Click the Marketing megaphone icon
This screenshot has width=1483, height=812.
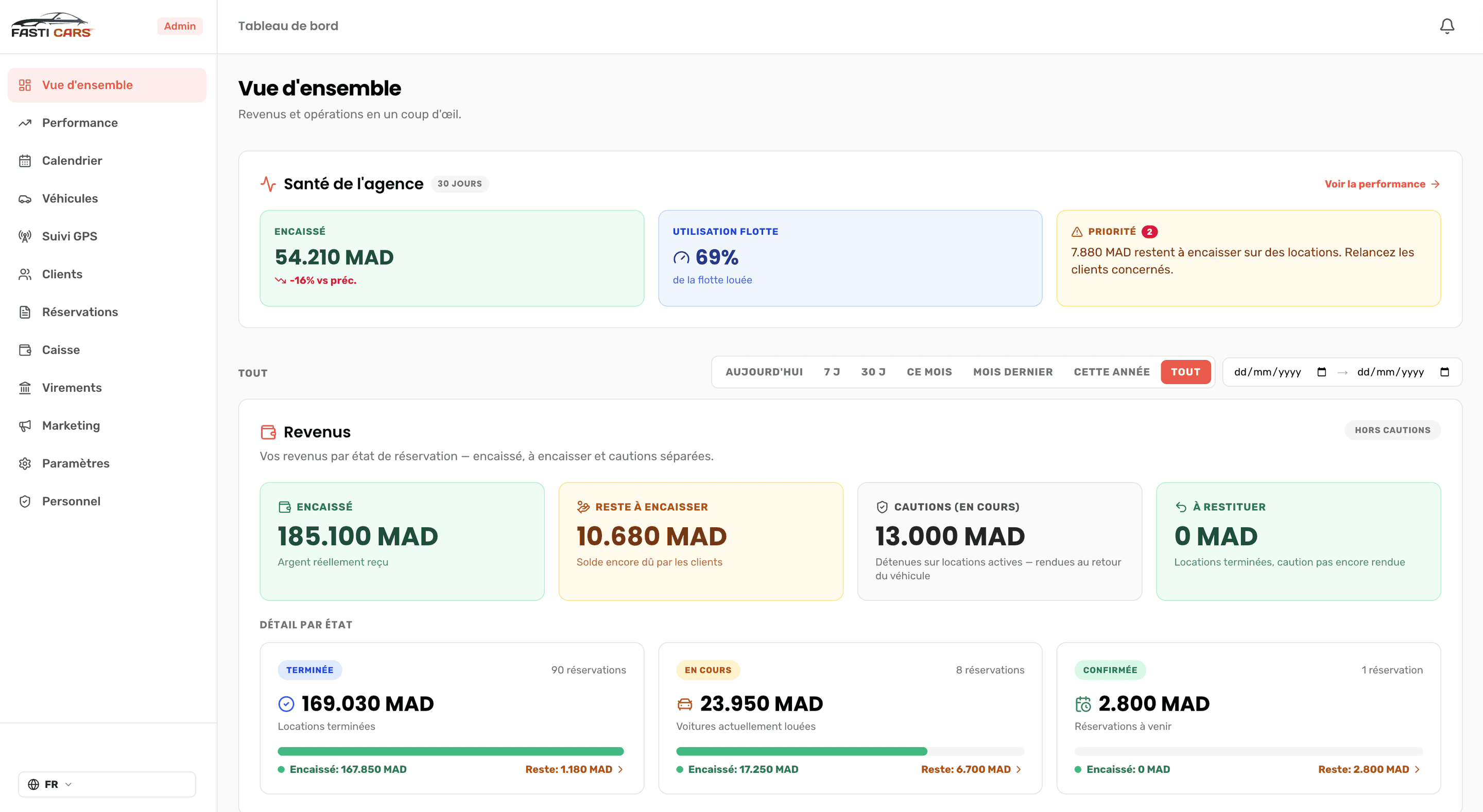click(25, 426)
